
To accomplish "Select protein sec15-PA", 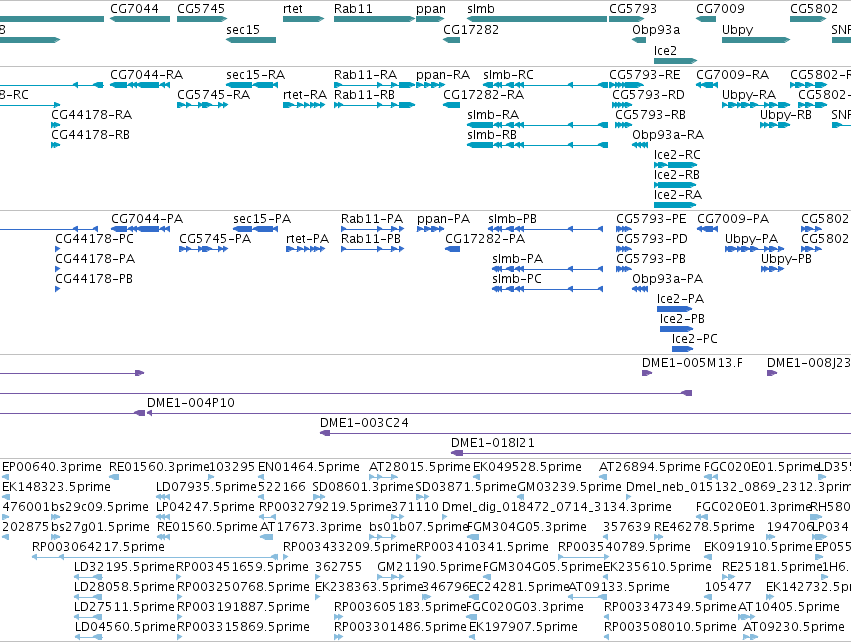I will [256, 230].
